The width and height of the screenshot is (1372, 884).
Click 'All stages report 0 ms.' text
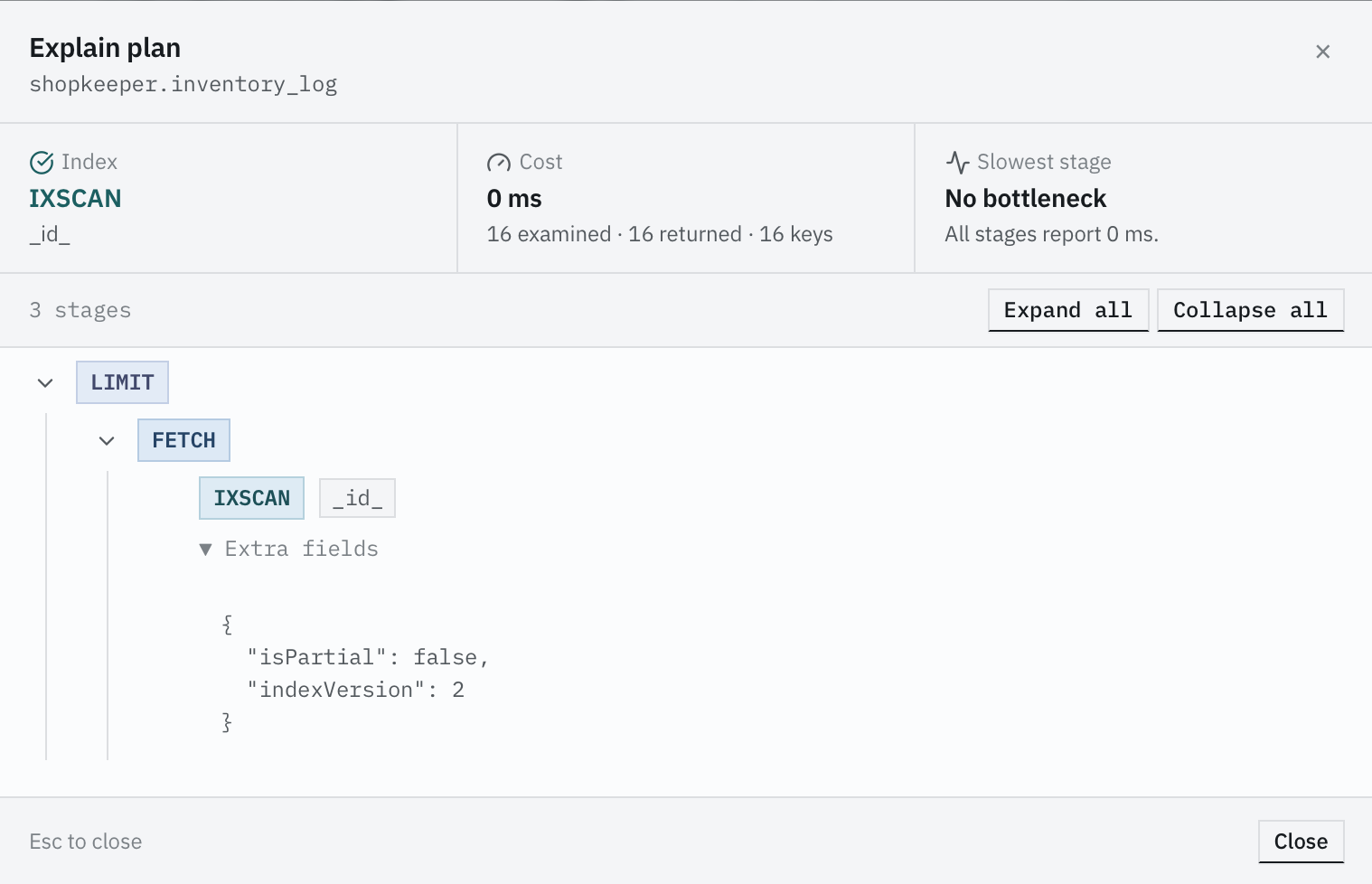[x=1051, y=234]
